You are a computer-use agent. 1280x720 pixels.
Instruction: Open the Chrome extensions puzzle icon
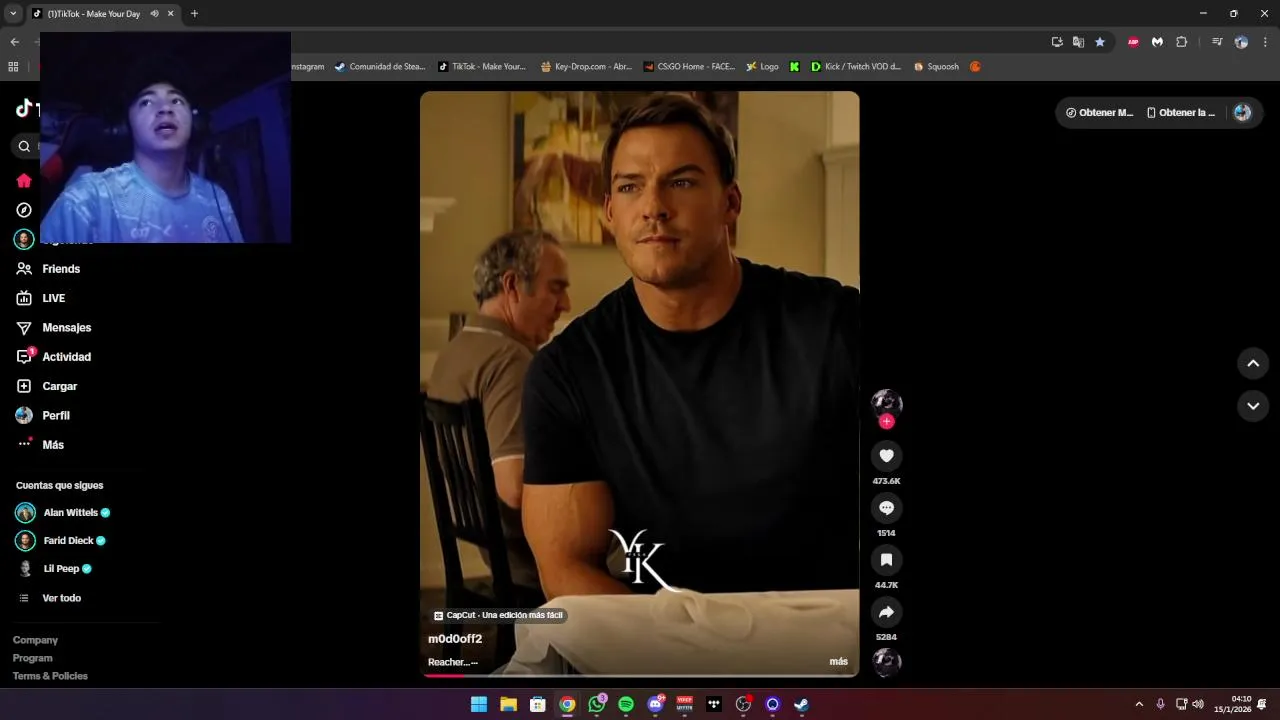(1181, 42)
